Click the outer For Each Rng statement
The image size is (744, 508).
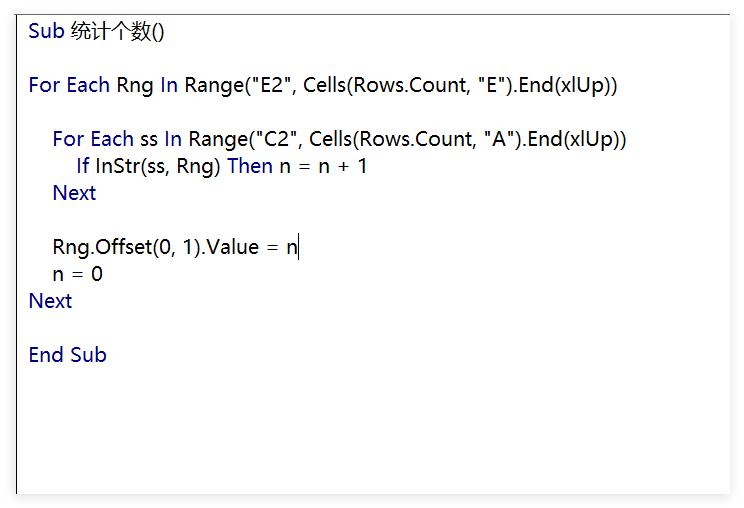coord(323,85)
